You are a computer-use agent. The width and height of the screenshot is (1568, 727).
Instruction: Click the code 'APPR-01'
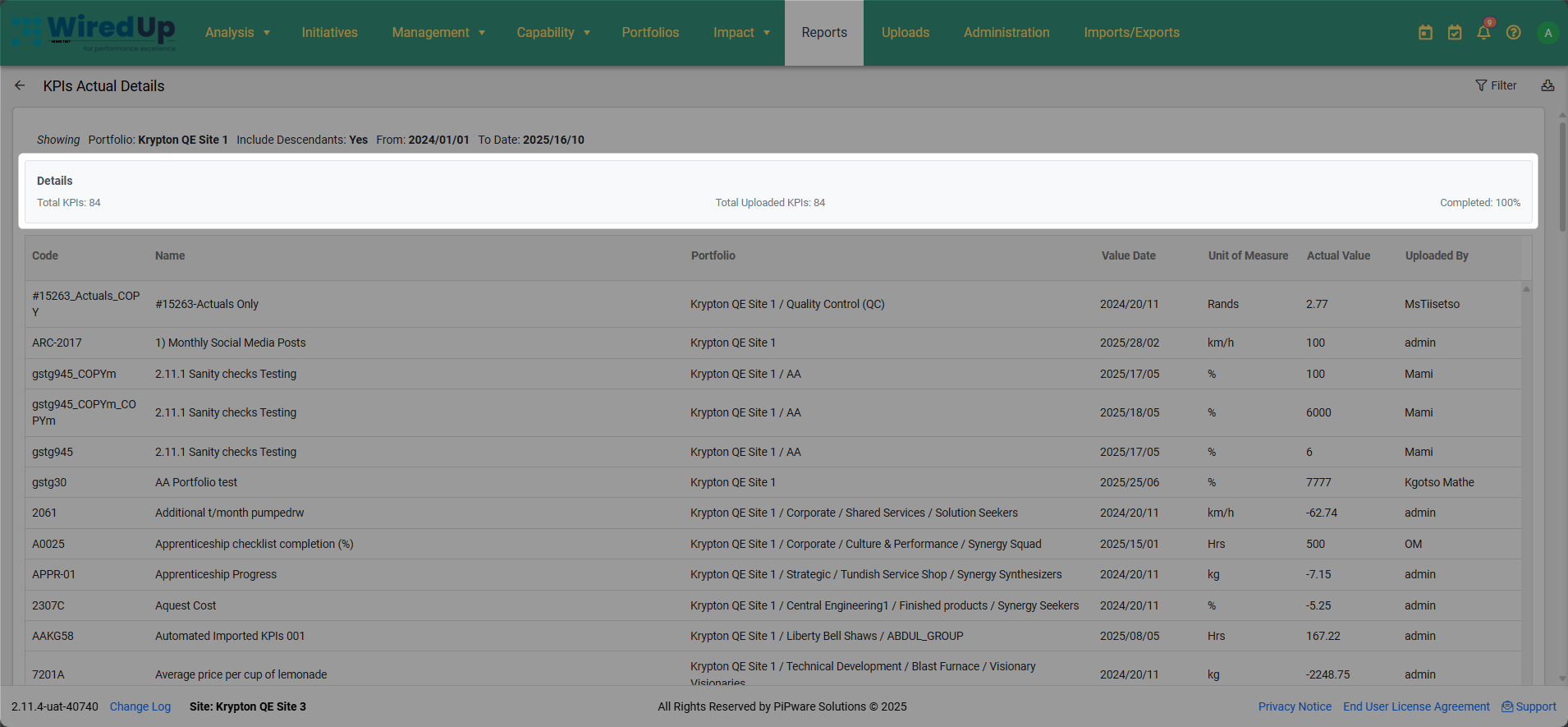(x=53, y=574)
